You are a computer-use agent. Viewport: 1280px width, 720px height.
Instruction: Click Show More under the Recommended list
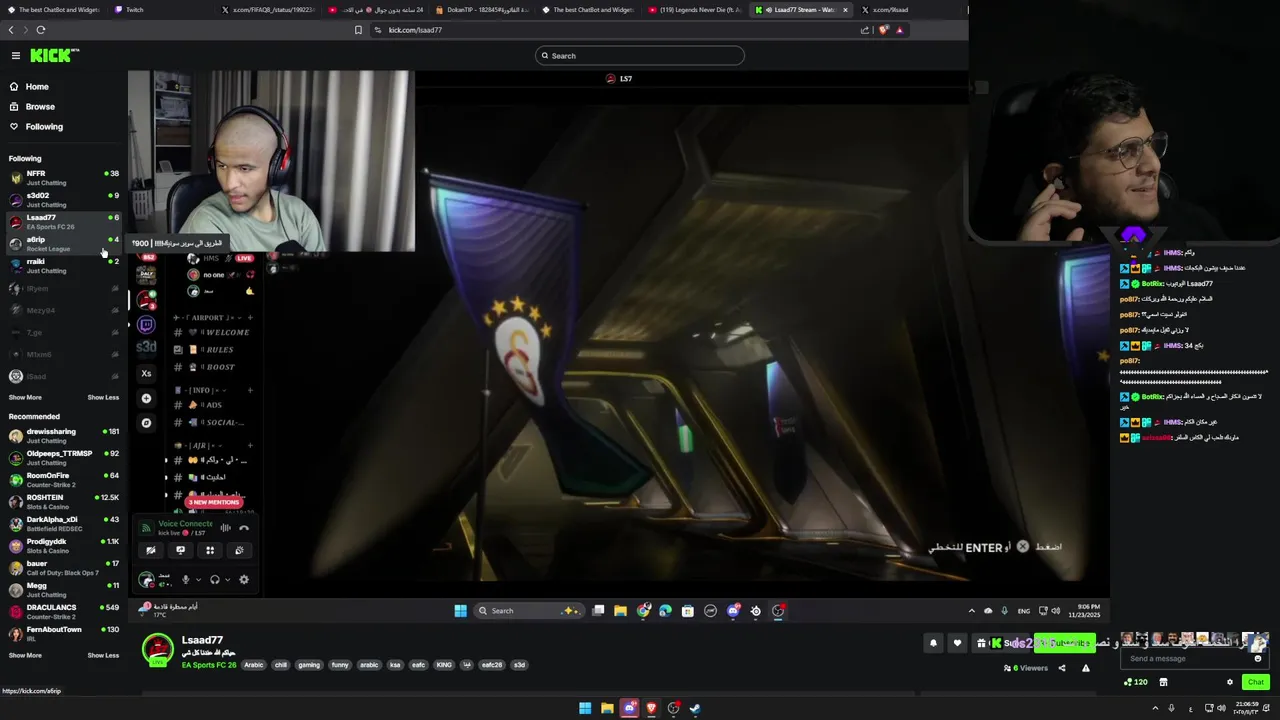[x=25, y=656]
